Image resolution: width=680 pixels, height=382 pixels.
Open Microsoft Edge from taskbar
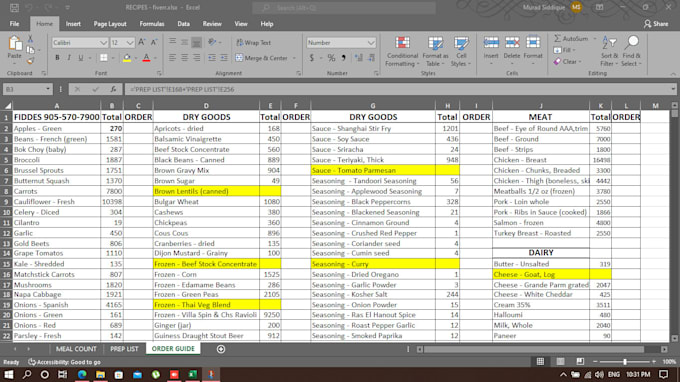(82, 374)
